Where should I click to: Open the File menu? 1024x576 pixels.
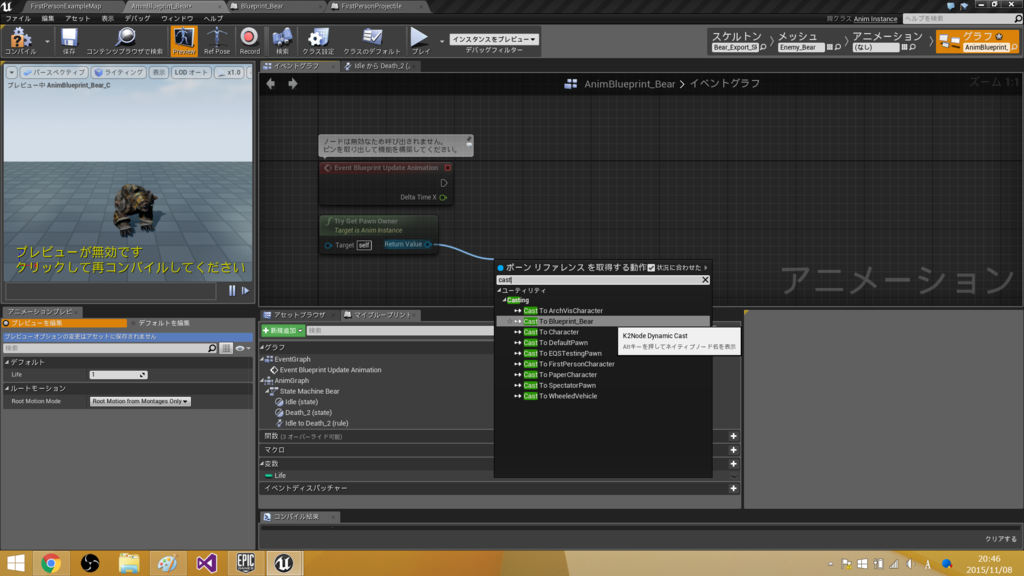click(18, 18)
